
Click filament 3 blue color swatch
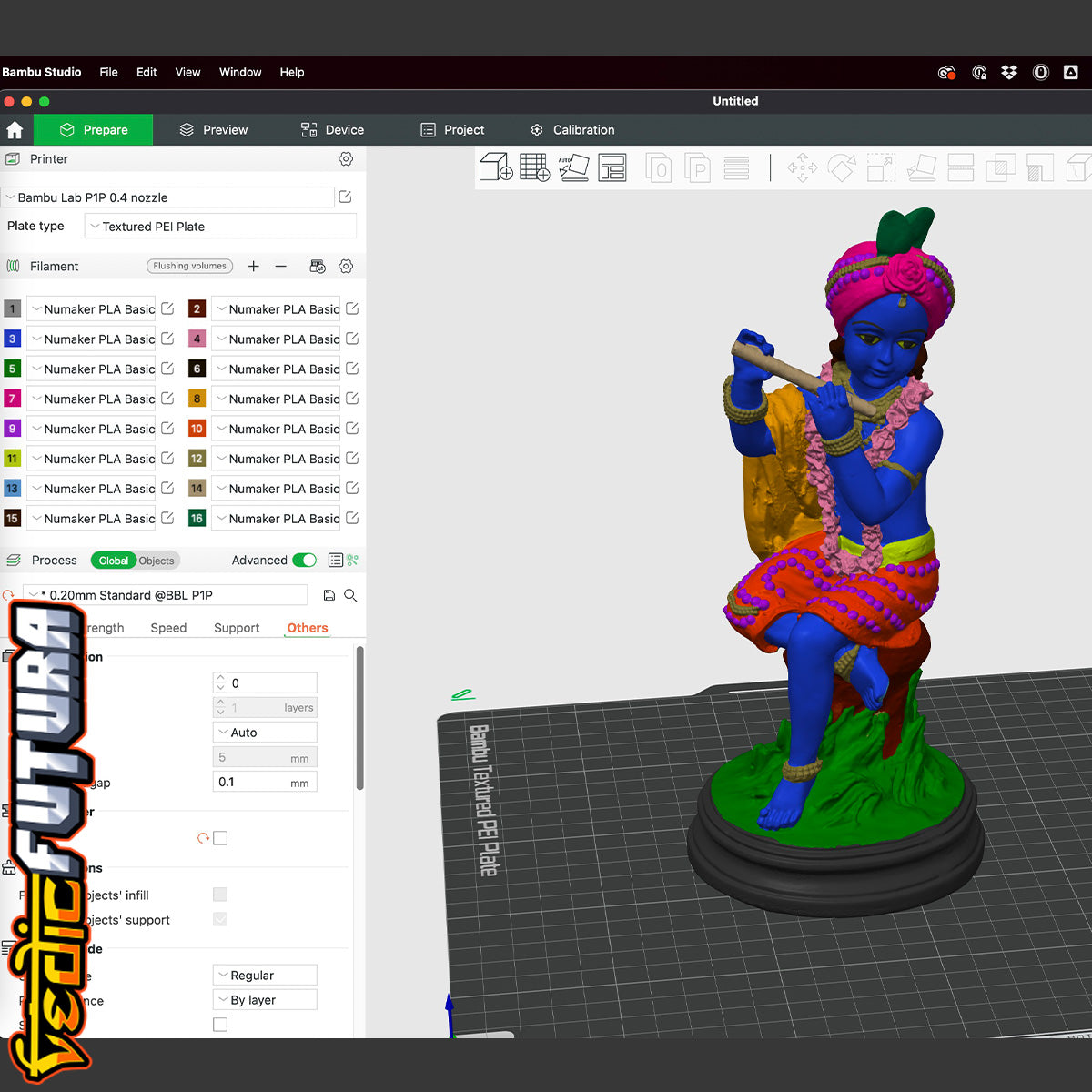13,339
